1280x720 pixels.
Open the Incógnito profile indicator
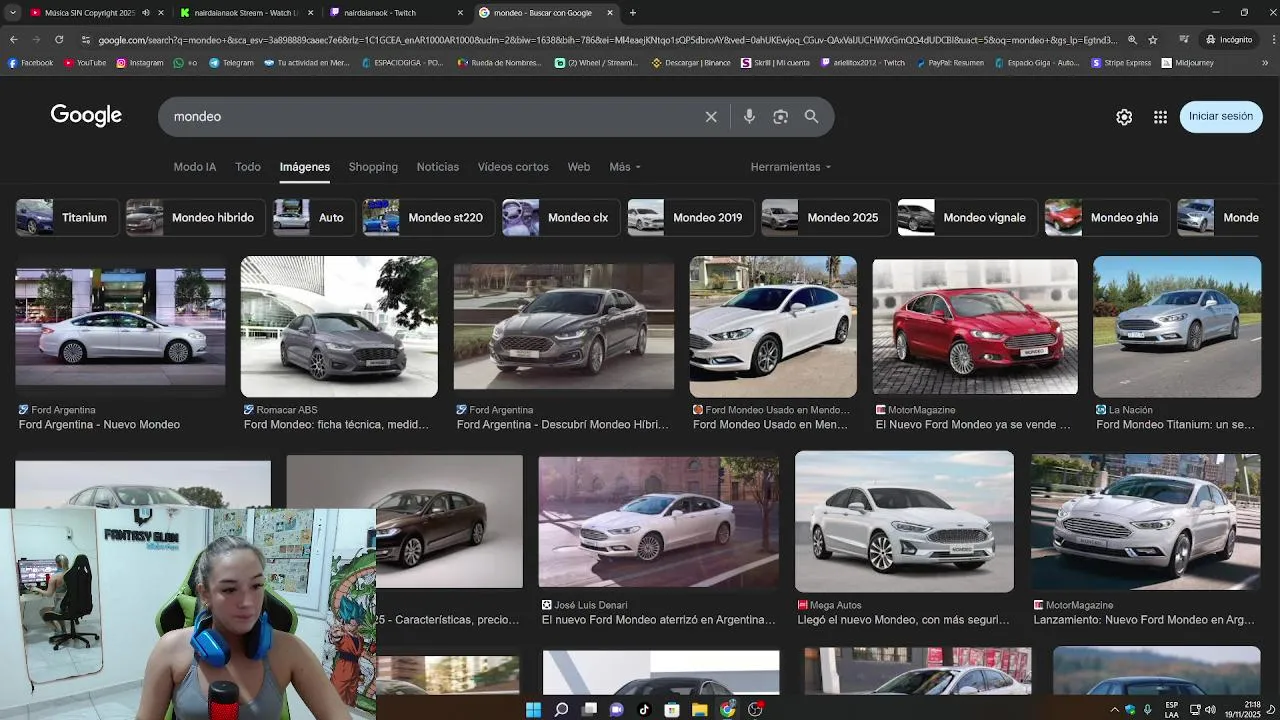point(1229,40)
